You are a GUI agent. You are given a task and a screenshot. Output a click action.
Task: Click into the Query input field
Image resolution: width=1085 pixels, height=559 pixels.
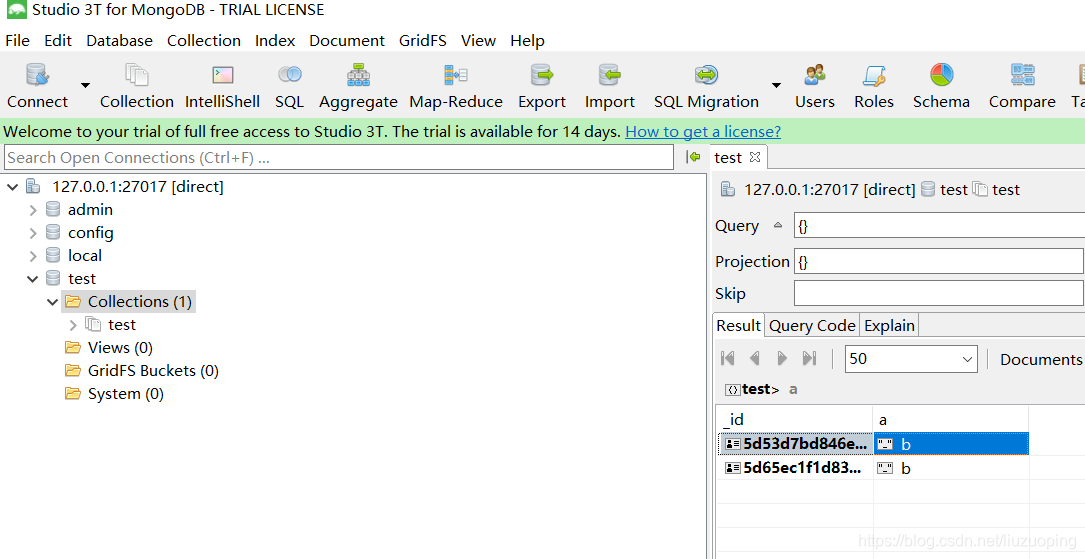pyautogui.click(x=939, y=226)
